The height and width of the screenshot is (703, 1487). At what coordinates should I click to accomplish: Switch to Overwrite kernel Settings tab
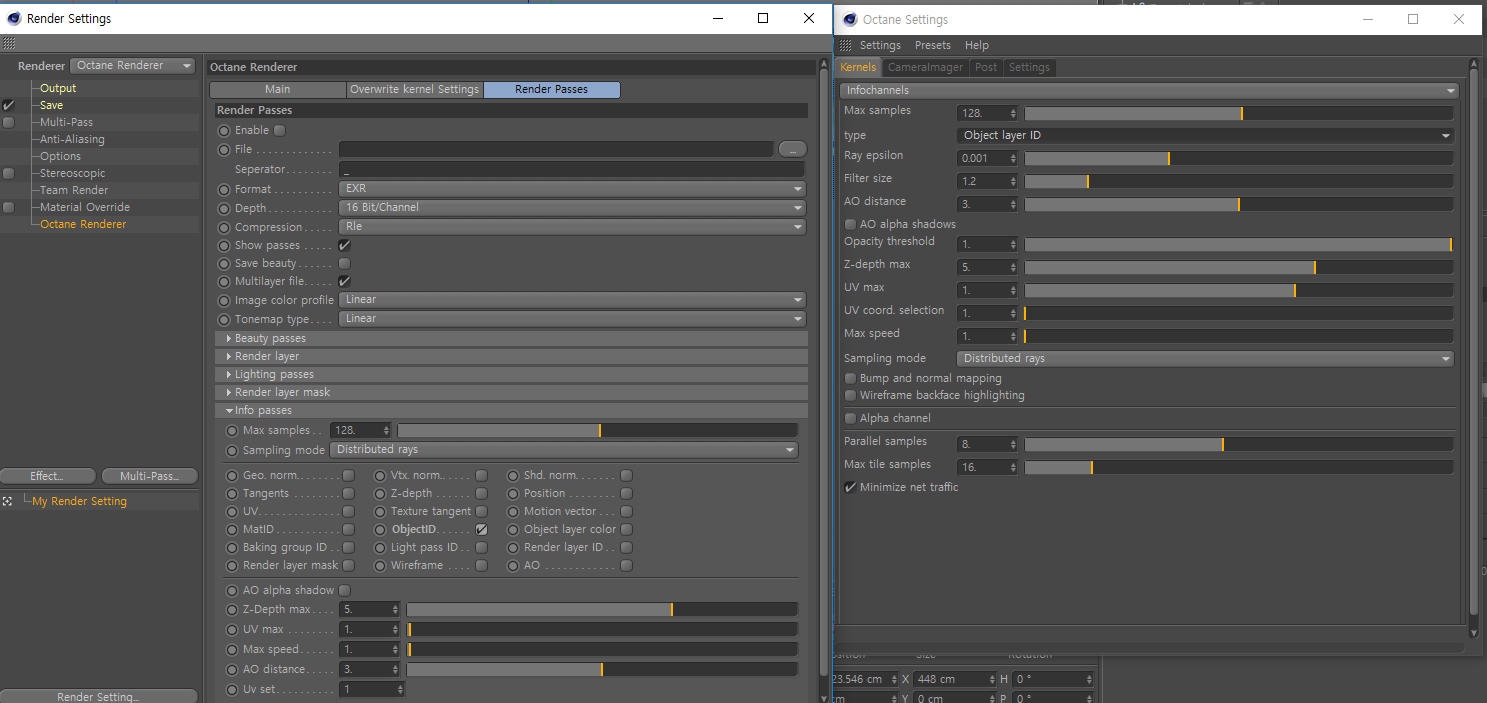(x=414, y=89)
